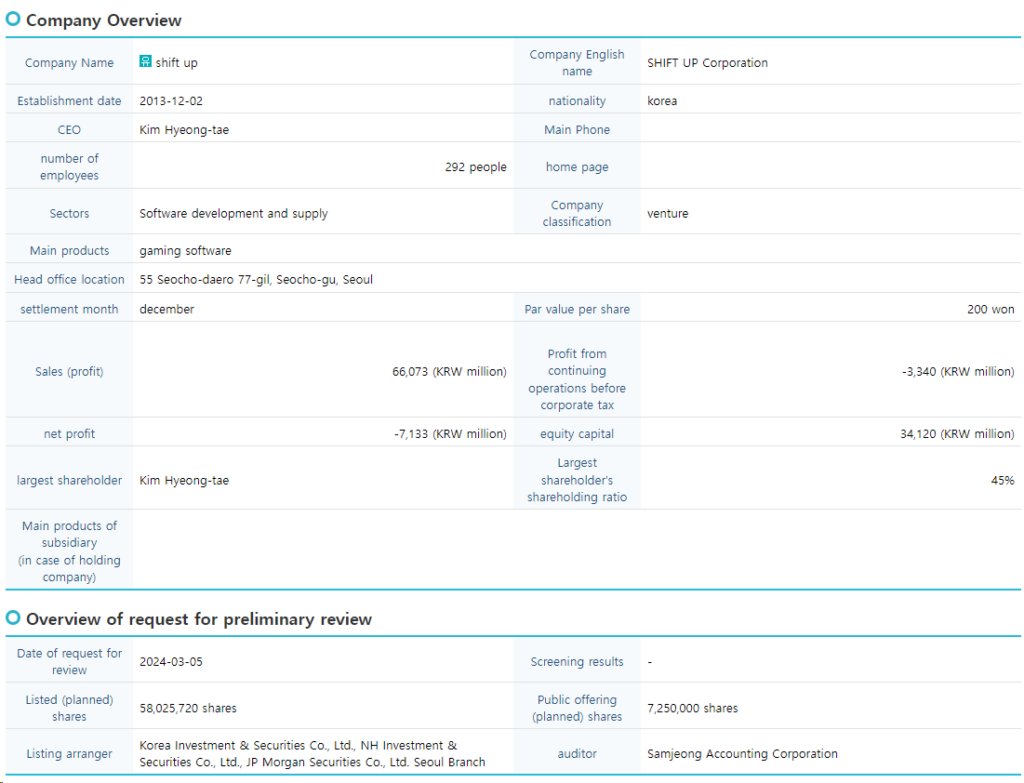Select the establishment date 2013-12-02
This screenshot has height=783, width=1024.
[172, 100]
